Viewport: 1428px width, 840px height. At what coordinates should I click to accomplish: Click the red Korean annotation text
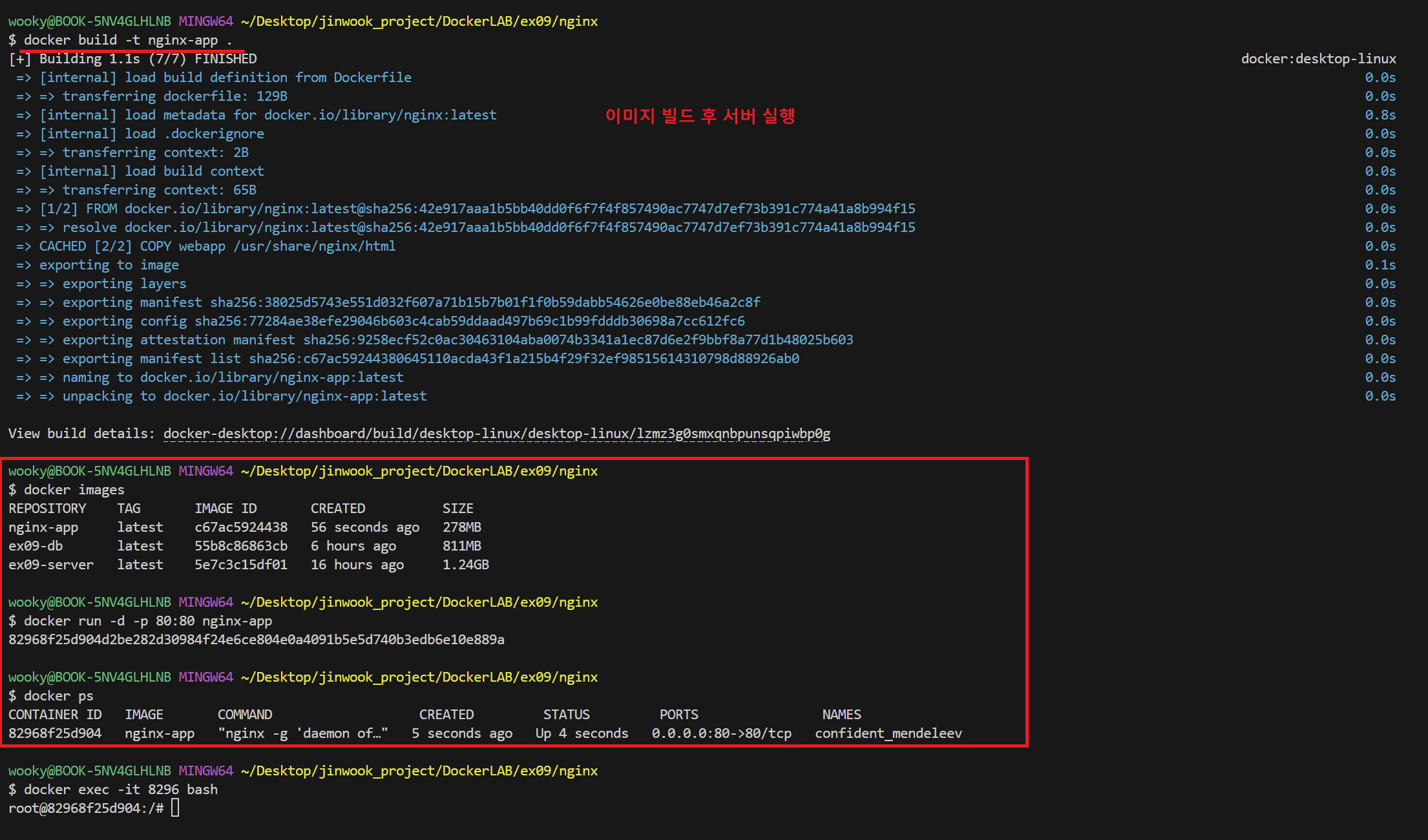click(x=700, y=116)
